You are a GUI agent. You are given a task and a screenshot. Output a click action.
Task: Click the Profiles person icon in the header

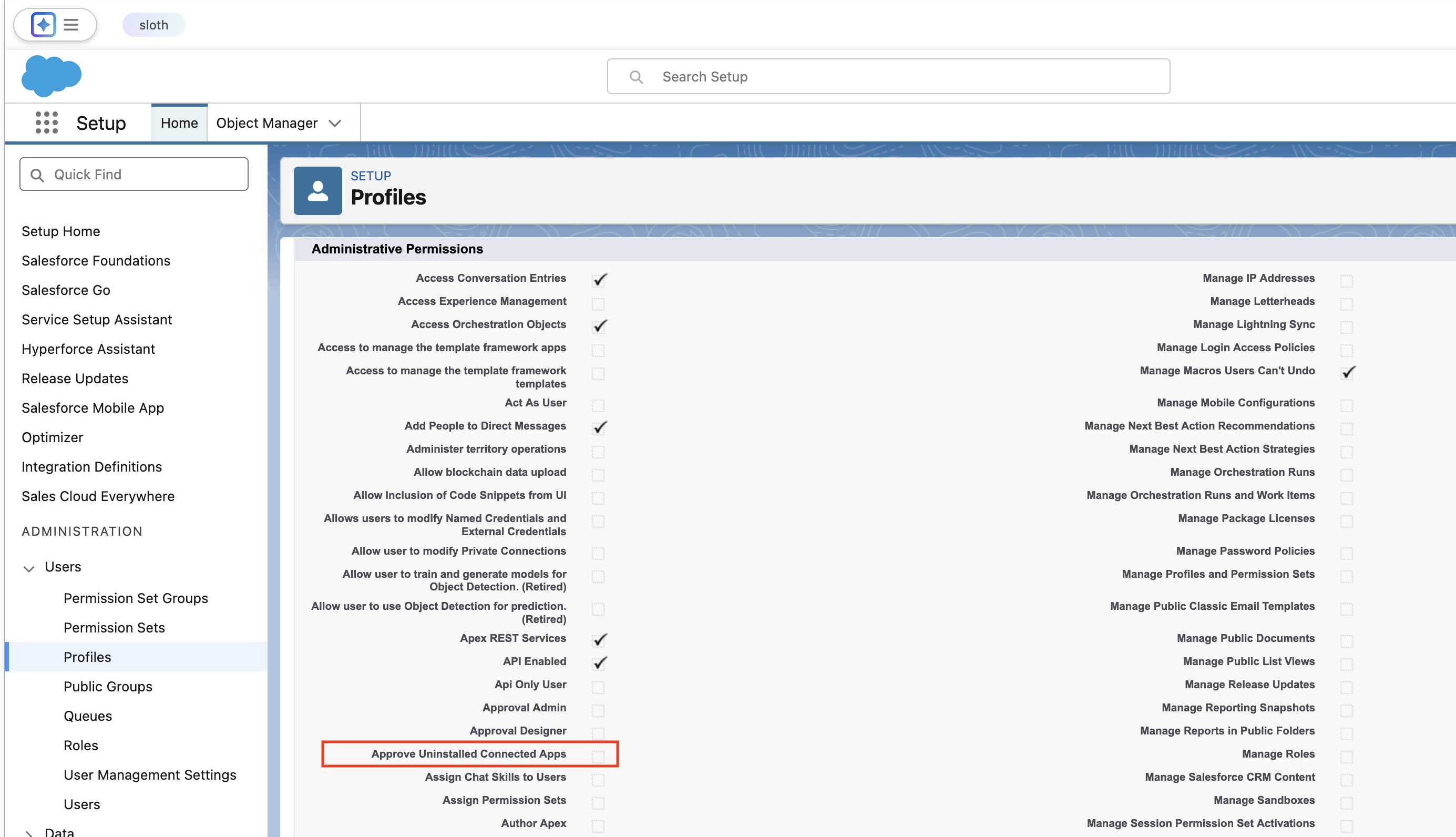pos(317,191)
